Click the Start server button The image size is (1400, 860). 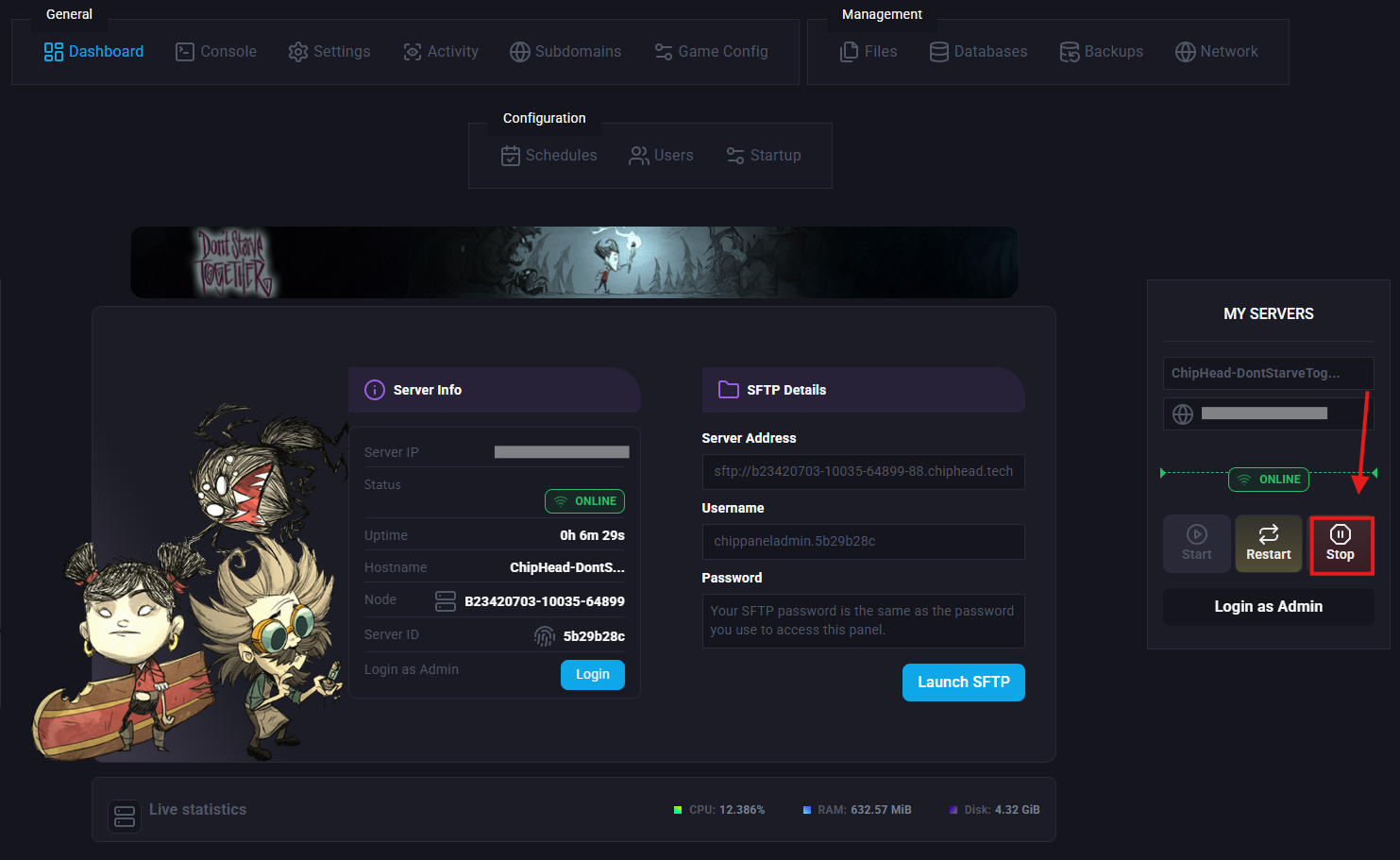pos(1197,544)
